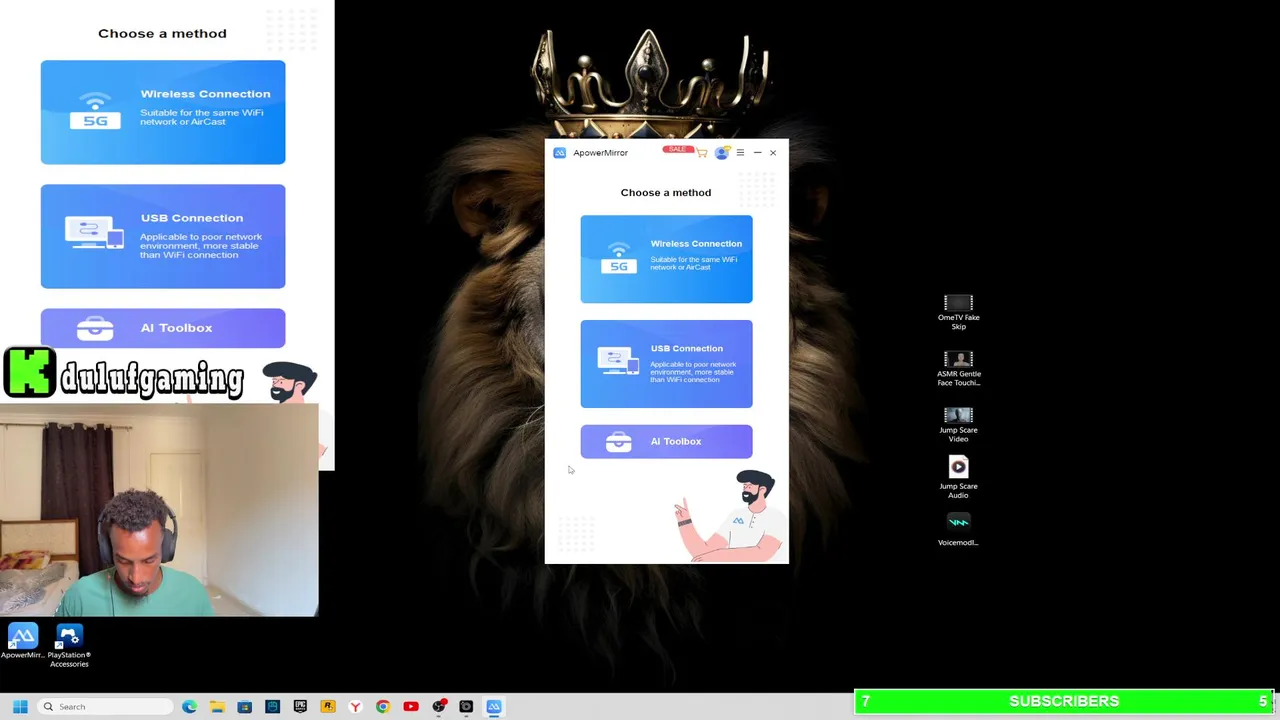
Task: Select Wireless Connection in the enlarged left overlay
Action: tap(163, 112)
